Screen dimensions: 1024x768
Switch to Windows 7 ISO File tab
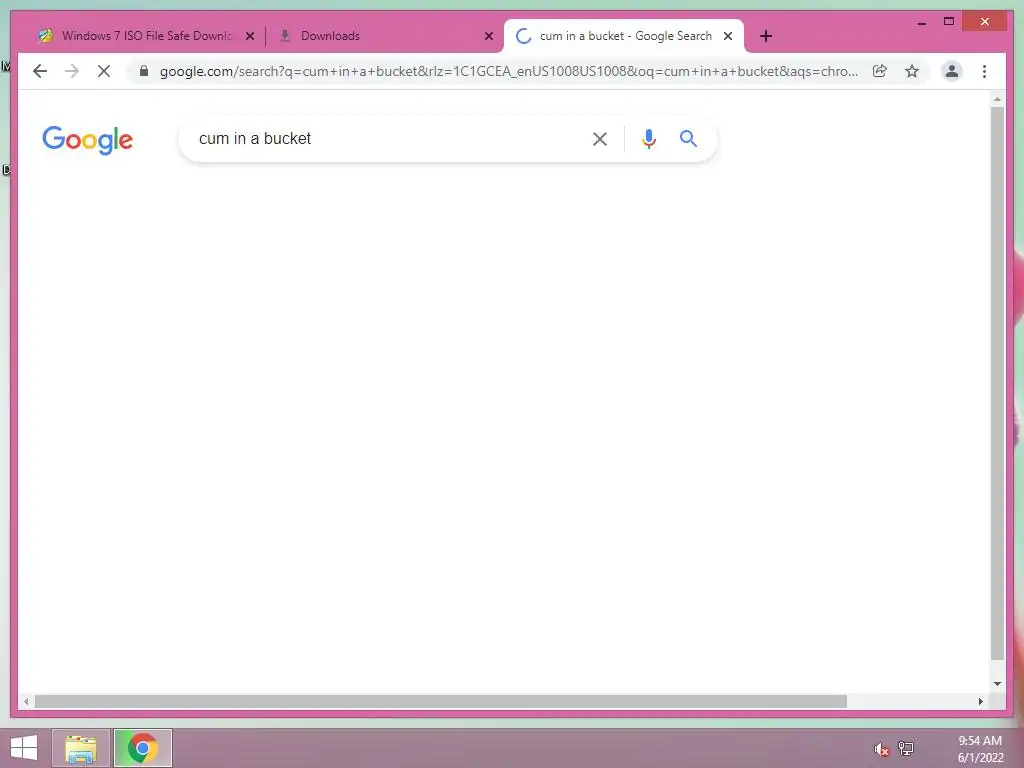(x=146, y=36)
